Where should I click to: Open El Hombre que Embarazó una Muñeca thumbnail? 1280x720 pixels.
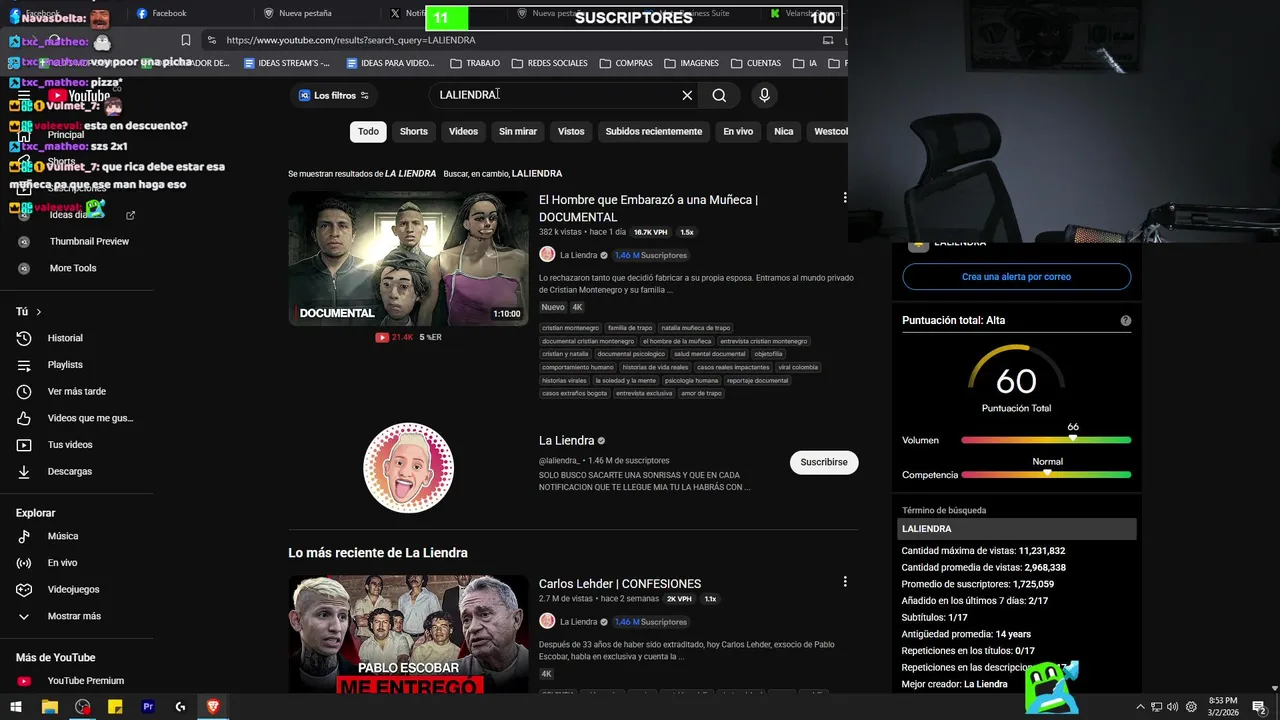[408, 258]
